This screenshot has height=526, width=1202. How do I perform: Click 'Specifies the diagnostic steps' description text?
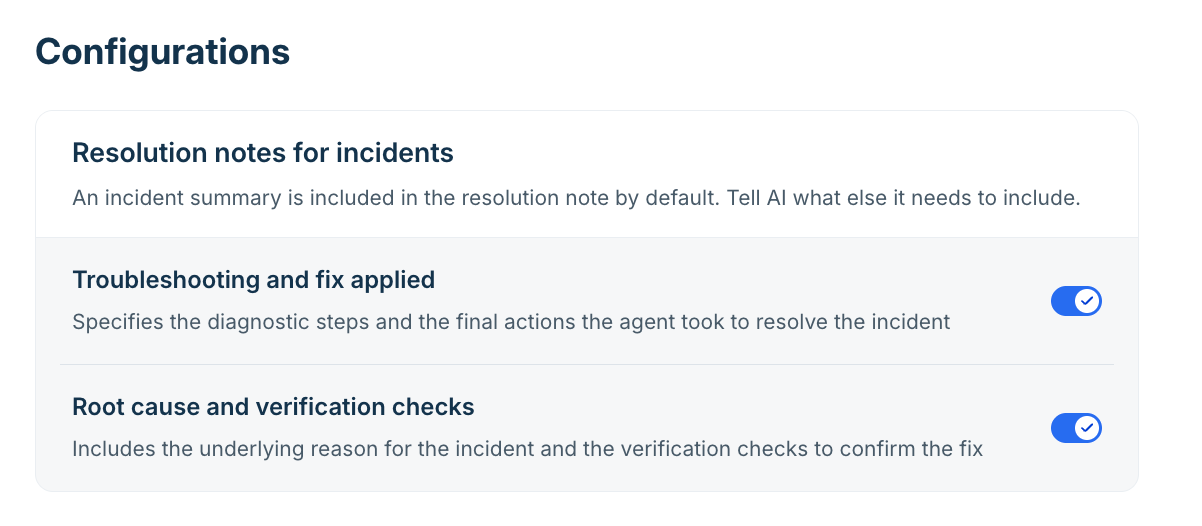[511, 322]
